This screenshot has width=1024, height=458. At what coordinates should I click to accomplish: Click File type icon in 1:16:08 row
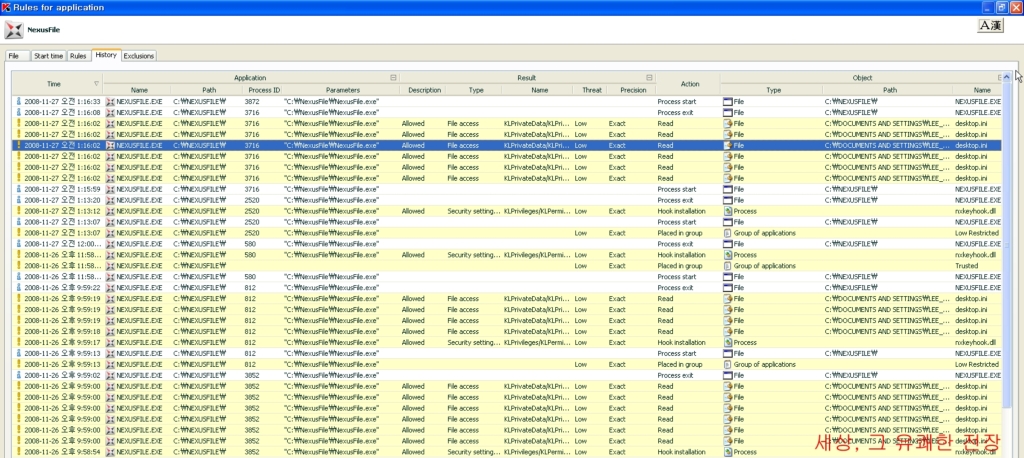[728, 112]
